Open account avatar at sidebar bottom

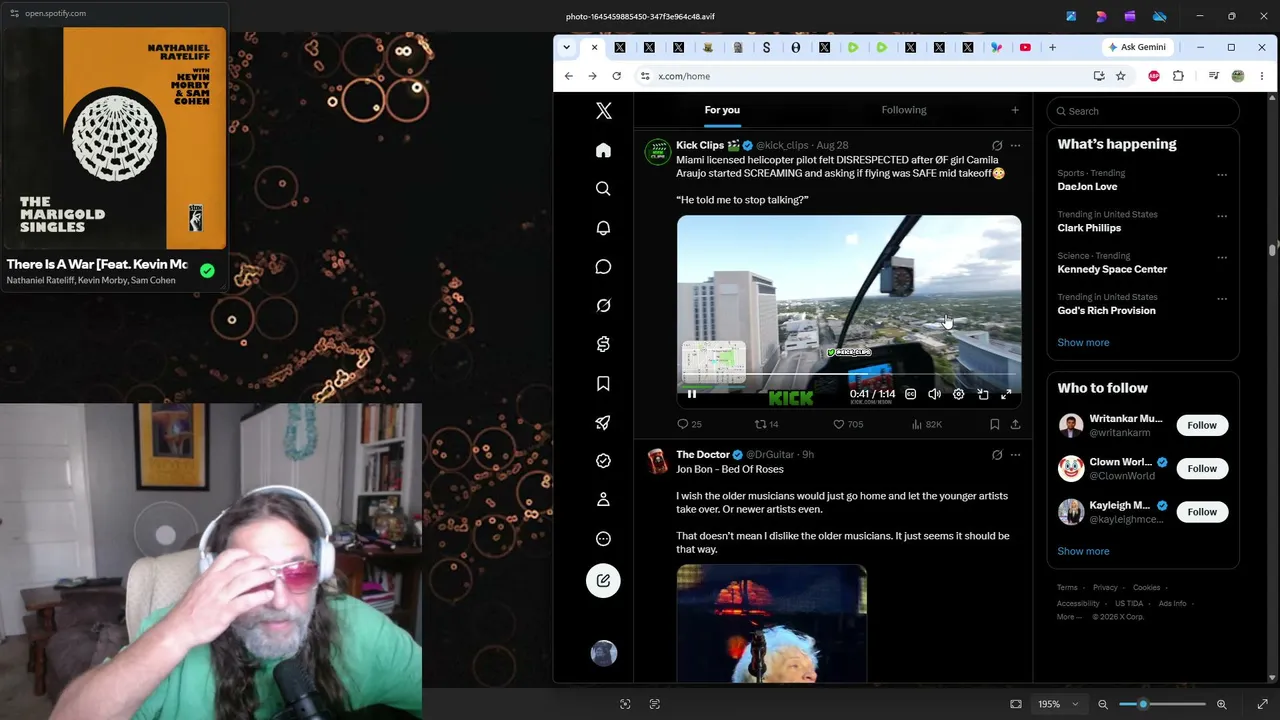[x=604, y=654]
